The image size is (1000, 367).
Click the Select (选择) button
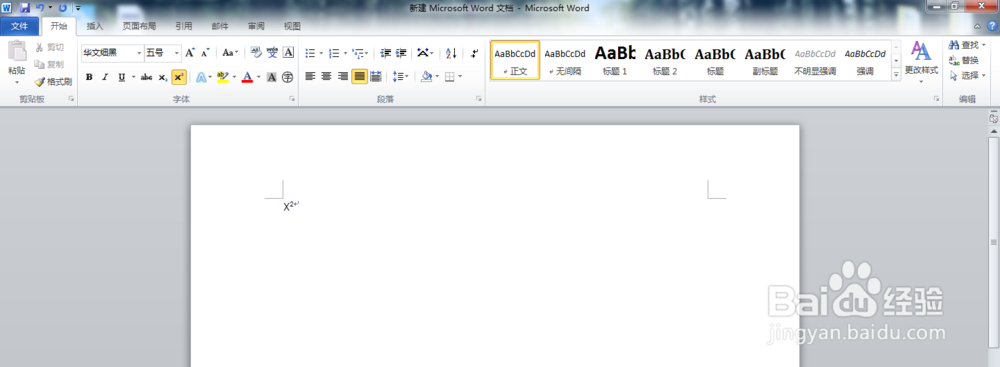click(x=966, y=75)
